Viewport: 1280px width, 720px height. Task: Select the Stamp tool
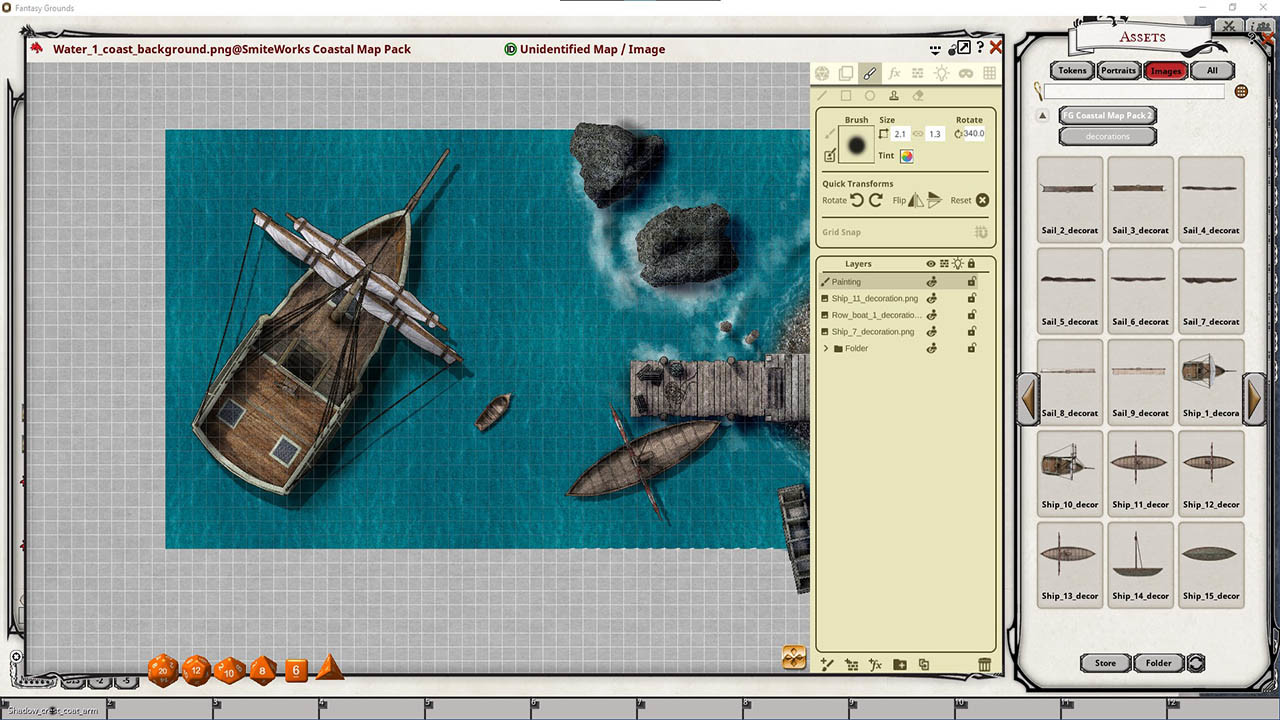click(x=895, y=95)
